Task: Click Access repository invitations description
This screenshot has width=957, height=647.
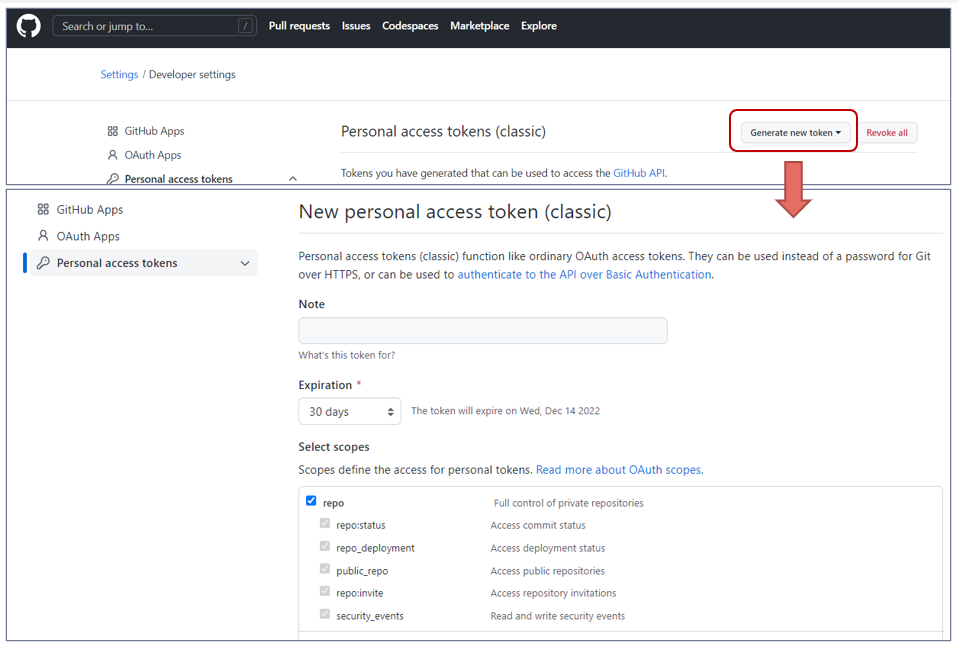Action: [554, 593]
